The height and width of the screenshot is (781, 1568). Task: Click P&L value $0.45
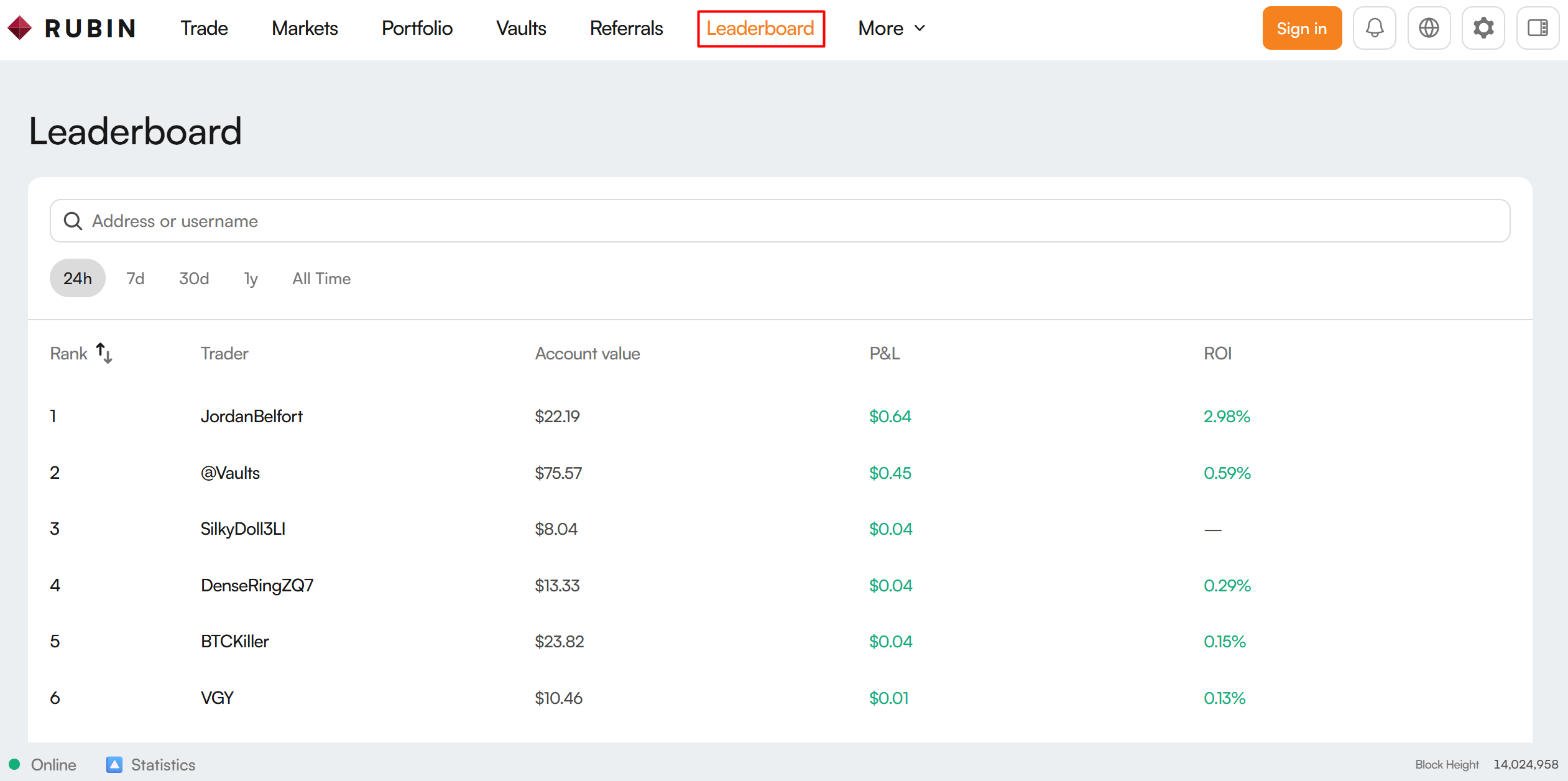click(890, 473)
